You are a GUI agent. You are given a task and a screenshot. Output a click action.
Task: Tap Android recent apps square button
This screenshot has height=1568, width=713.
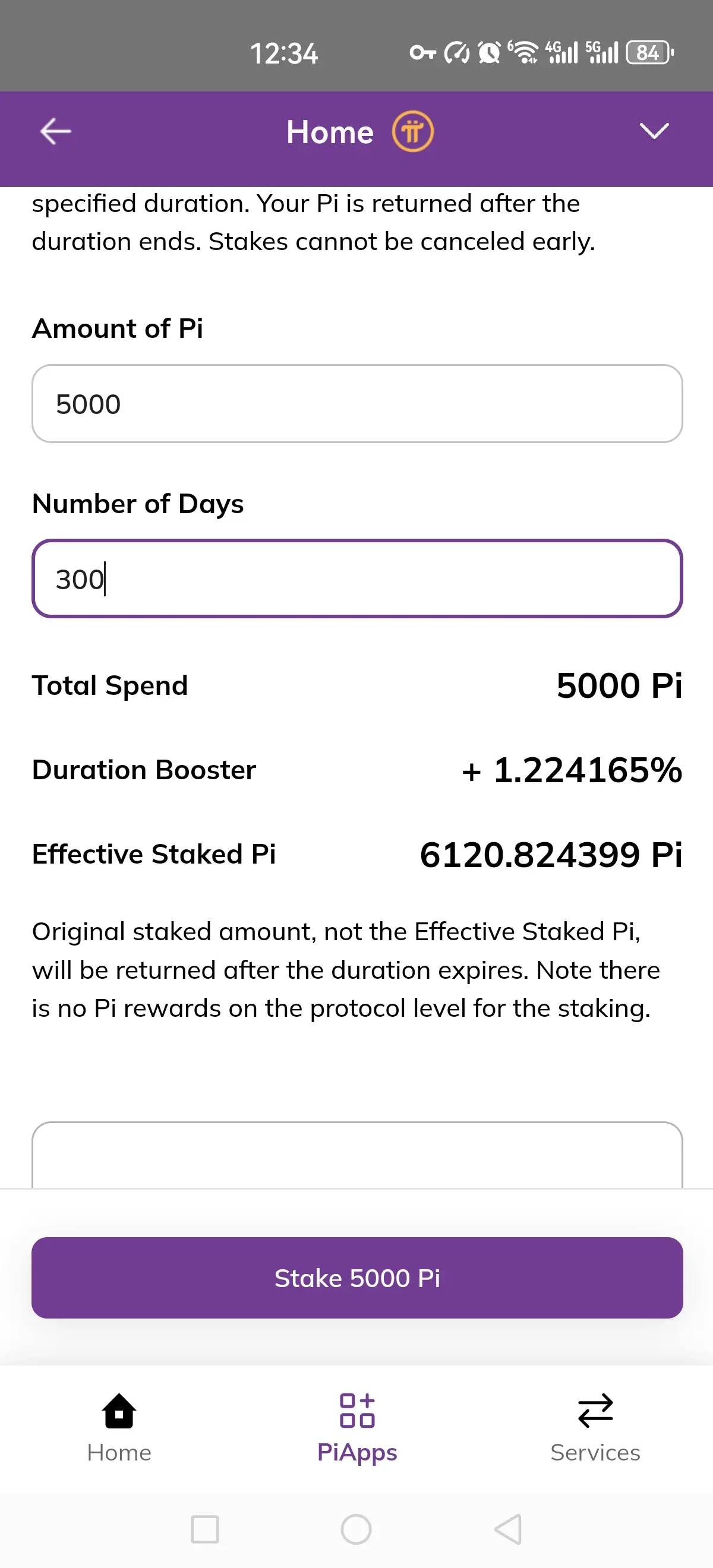204,1529
